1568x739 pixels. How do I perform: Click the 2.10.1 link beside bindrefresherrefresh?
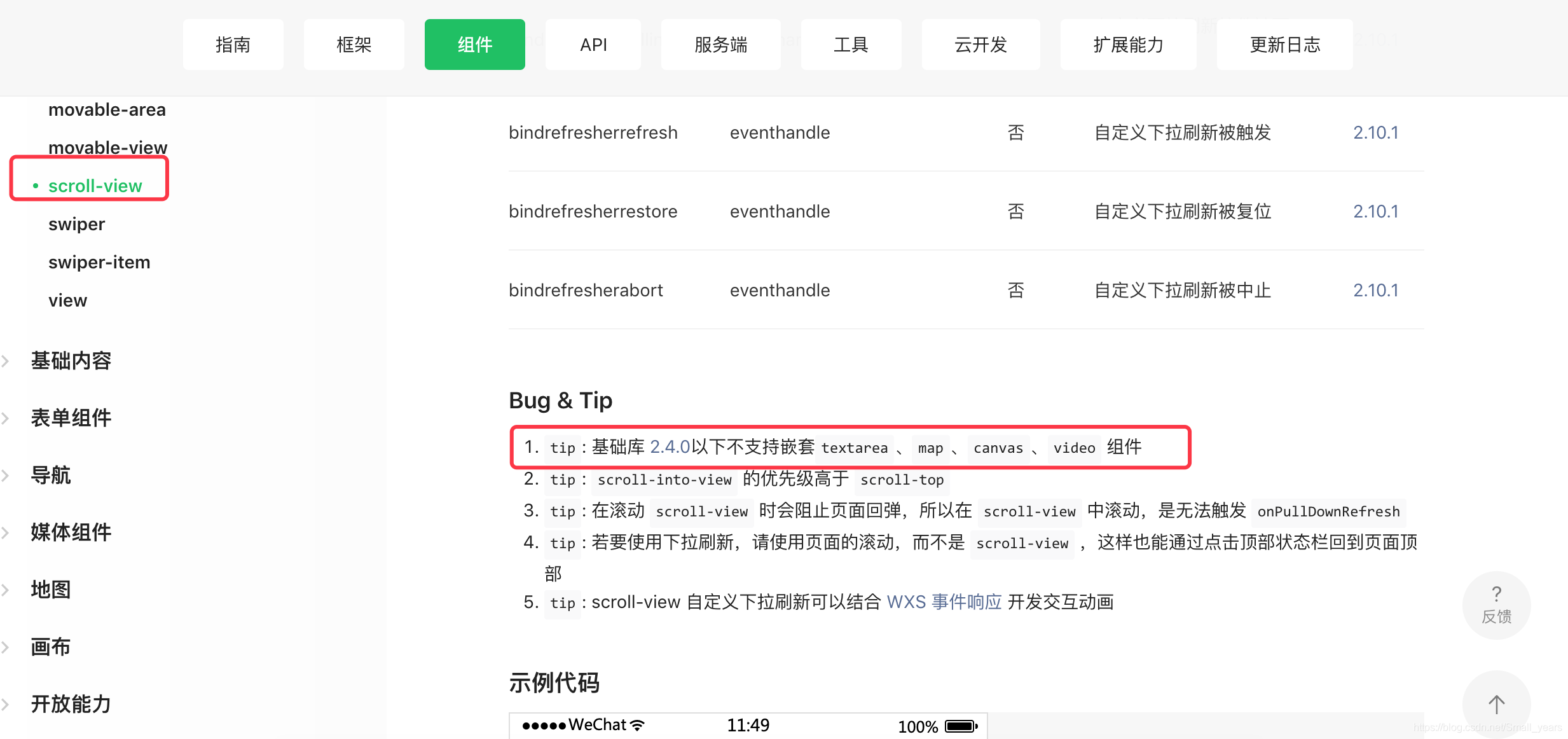[1375, 132]
